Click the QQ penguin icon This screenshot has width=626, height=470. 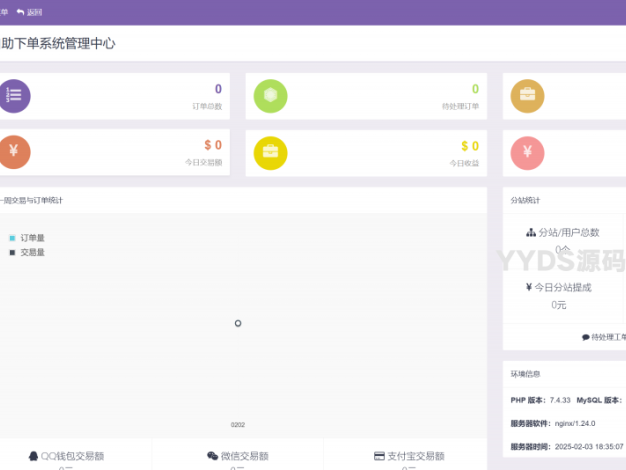(x=33, y=456)
